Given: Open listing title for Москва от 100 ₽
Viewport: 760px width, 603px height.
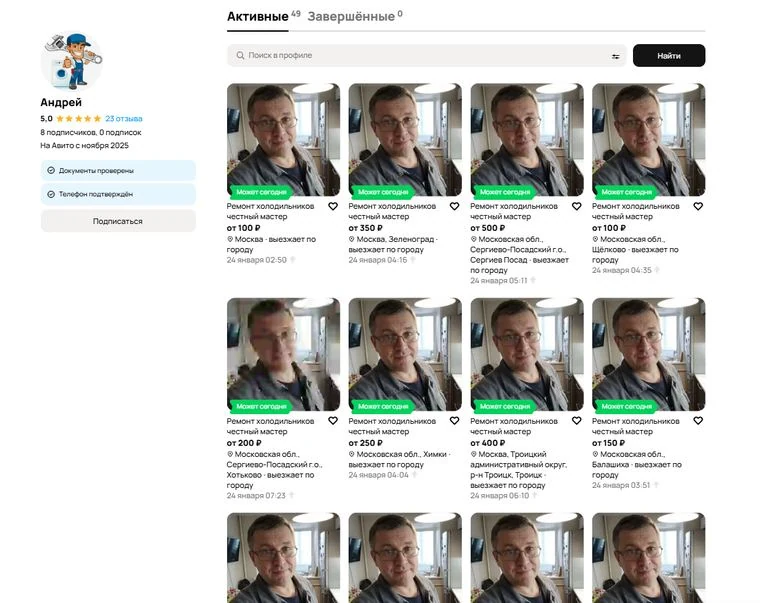Looking at the screenshot, I should tap(270, 211).
